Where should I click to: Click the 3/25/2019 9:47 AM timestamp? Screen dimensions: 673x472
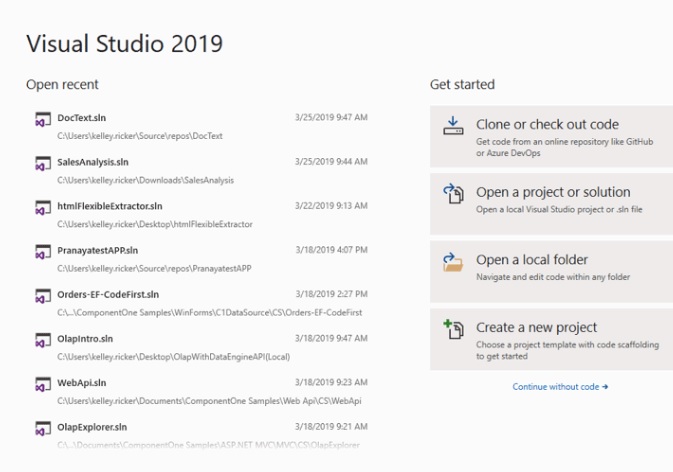(331, 118)
